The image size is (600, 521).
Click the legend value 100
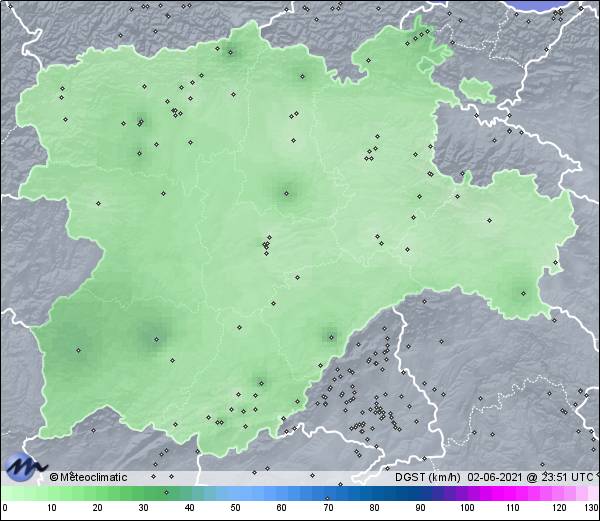[467, 508]
